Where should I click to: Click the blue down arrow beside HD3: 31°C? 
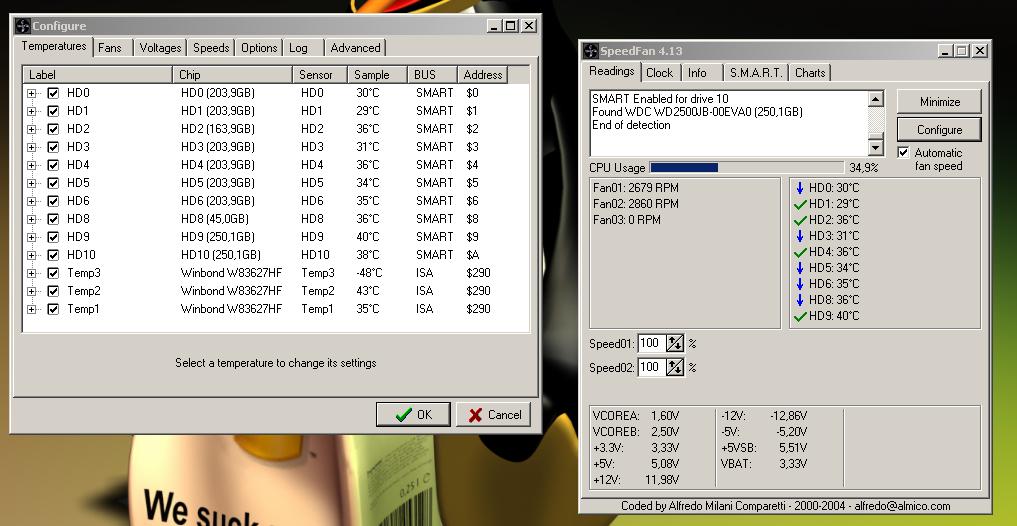click(x=800, y=236)
